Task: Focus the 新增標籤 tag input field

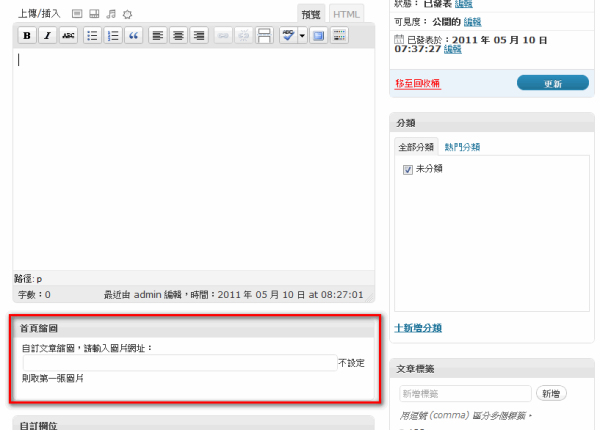Action: (465, 393)
